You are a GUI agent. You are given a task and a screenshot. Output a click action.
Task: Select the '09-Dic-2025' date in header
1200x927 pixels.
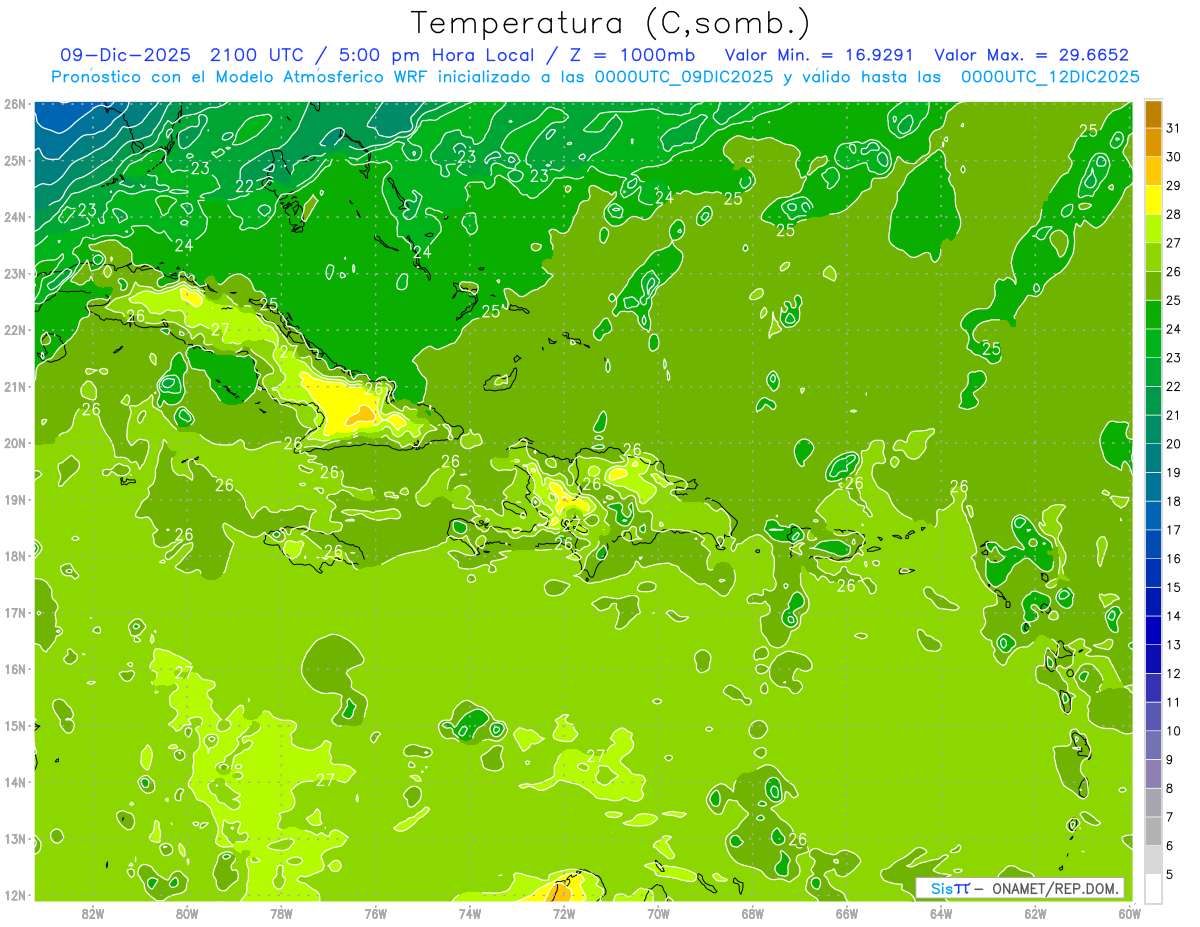[x=125, y=55]
